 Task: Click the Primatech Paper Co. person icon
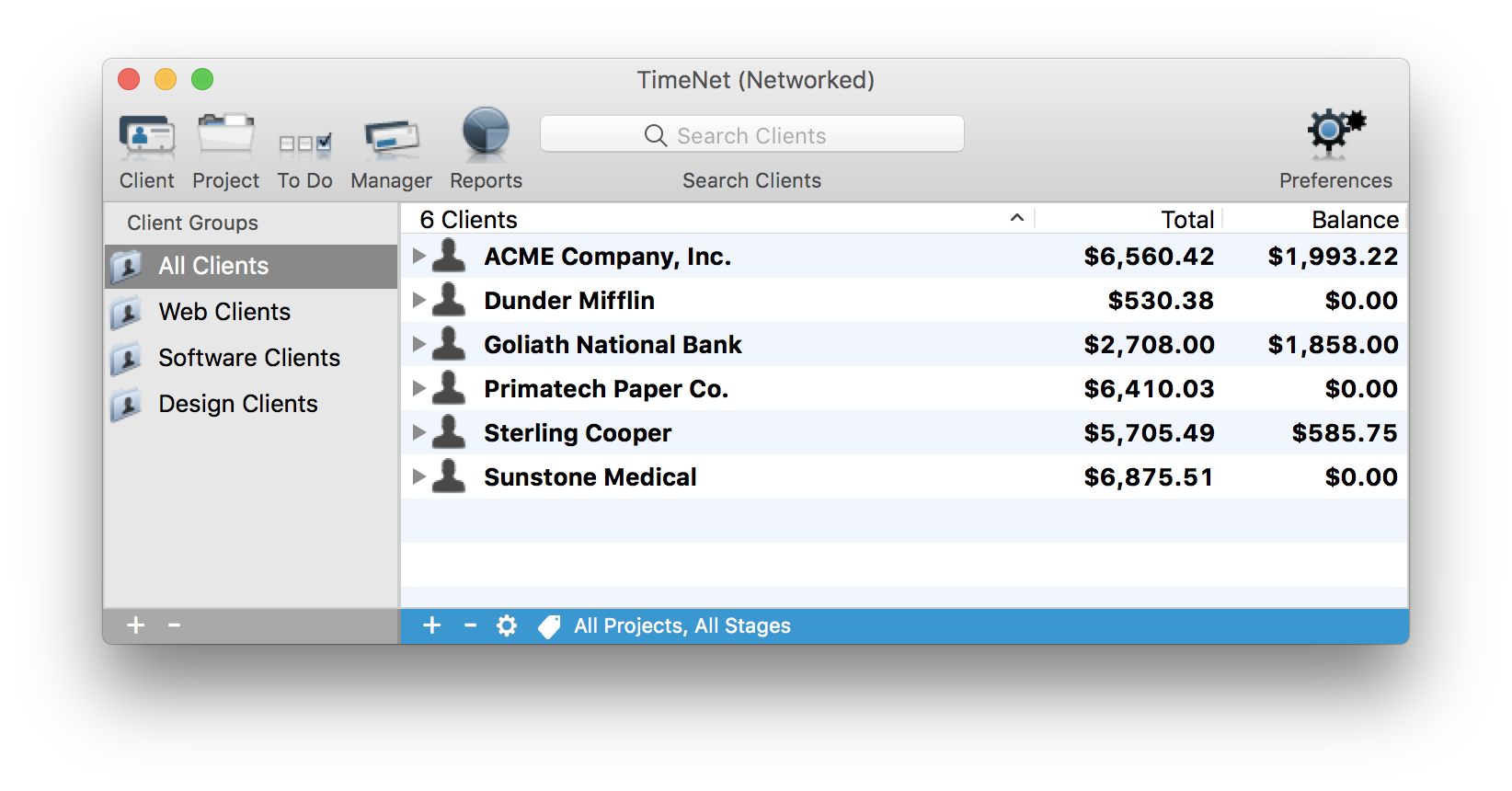tap(449, 387)
